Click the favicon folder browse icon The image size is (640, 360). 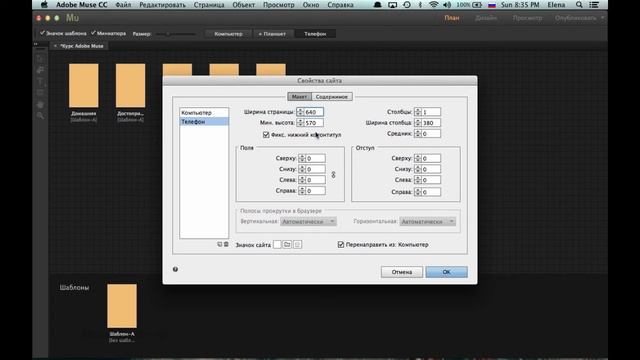point(287,244)
